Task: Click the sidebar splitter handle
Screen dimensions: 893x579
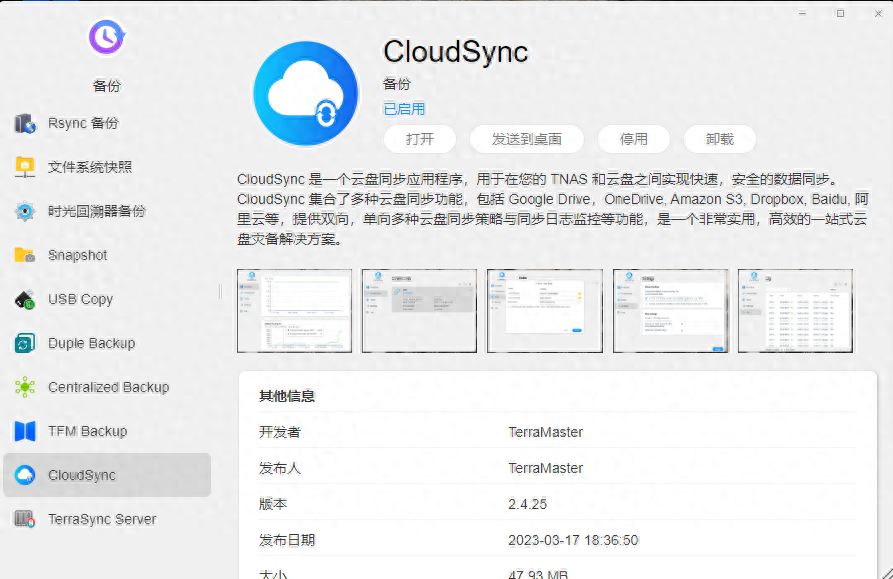Action: click(x=220, y=291)
